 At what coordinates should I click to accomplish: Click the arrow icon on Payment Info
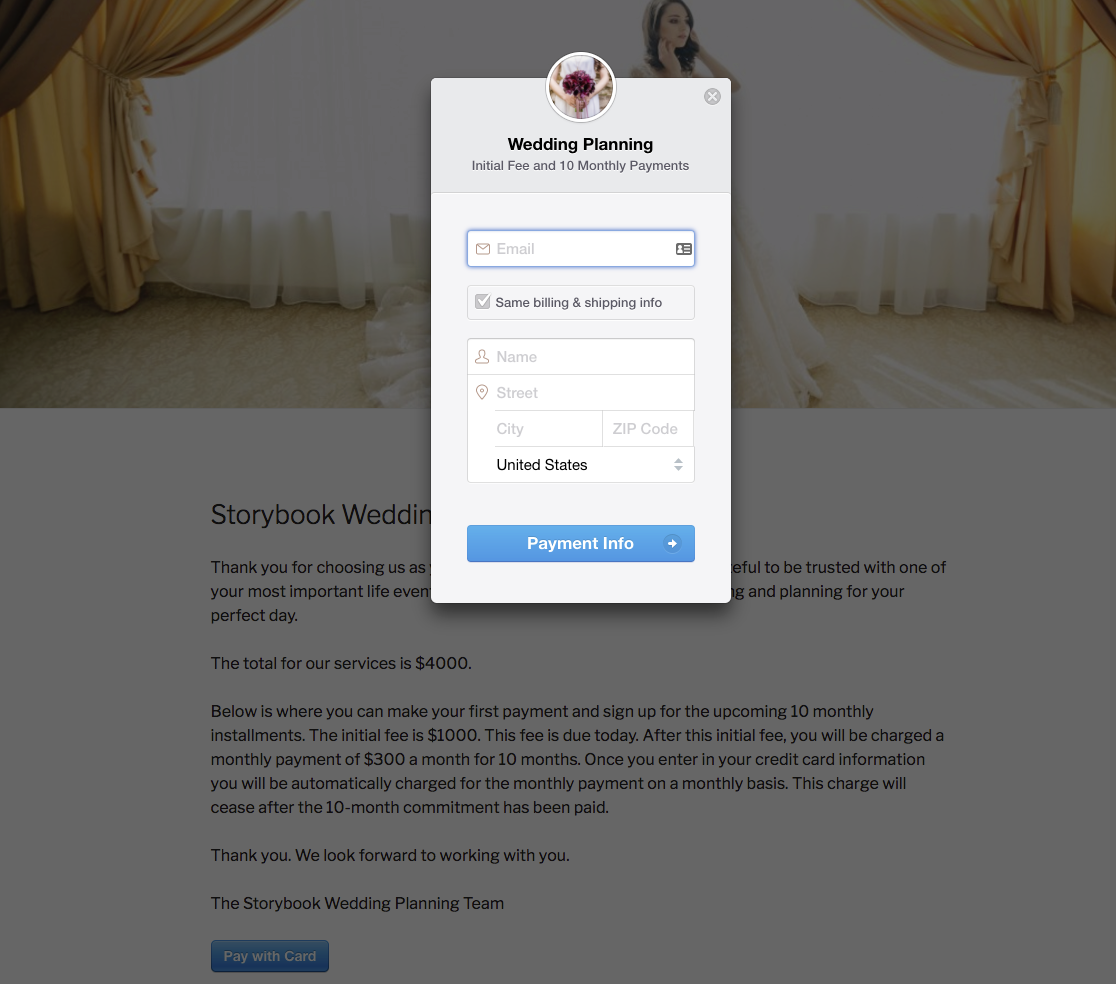coord(672,544)
